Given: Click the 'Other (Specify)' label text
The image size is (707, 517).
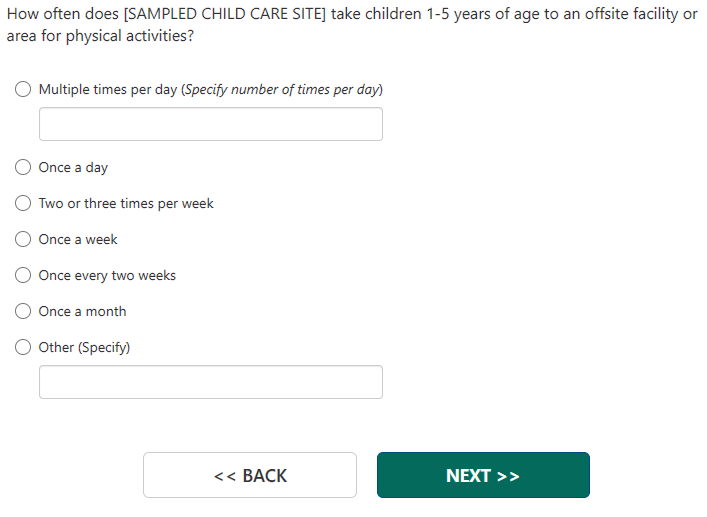Looking at the screenshot, I should click(84, 347).
